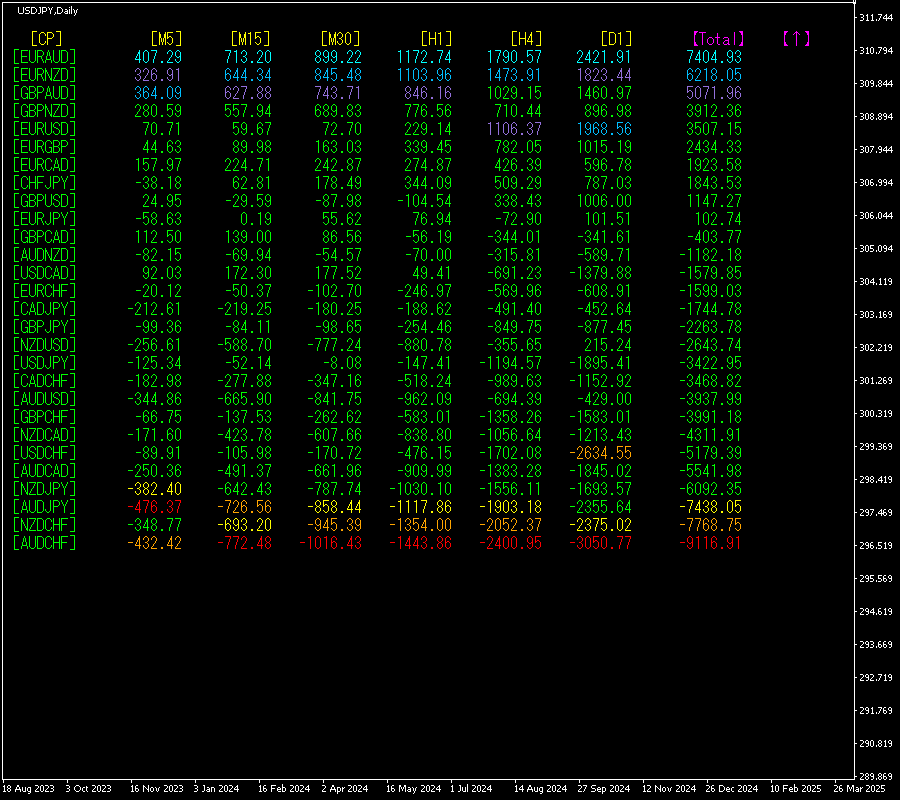900x800 pixels.
Task: Click AUDCHF total value -9116.91
Action: pyautogui.click(x=710, y=542)
